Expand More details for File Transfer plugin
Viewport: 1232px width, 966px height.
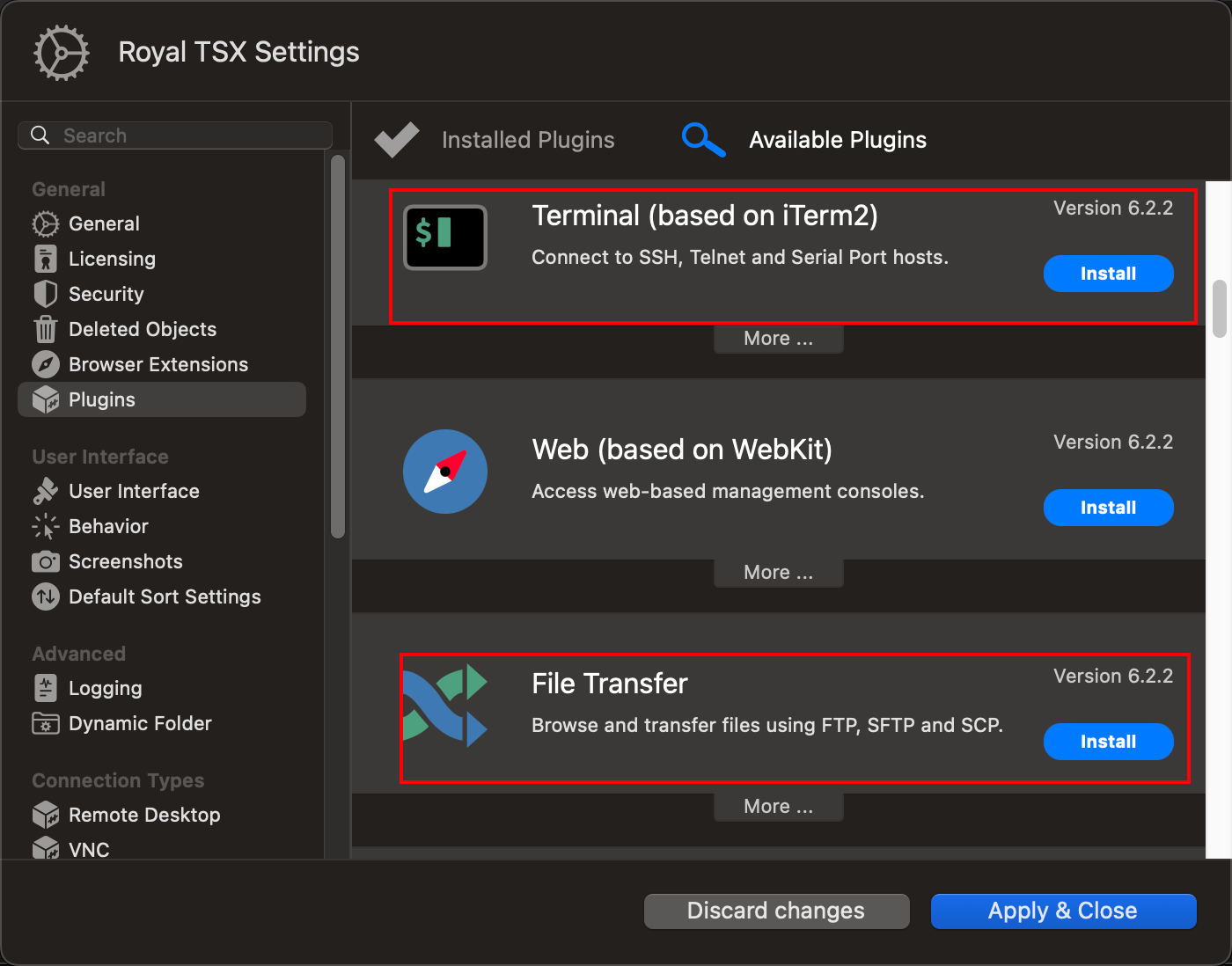778,806
